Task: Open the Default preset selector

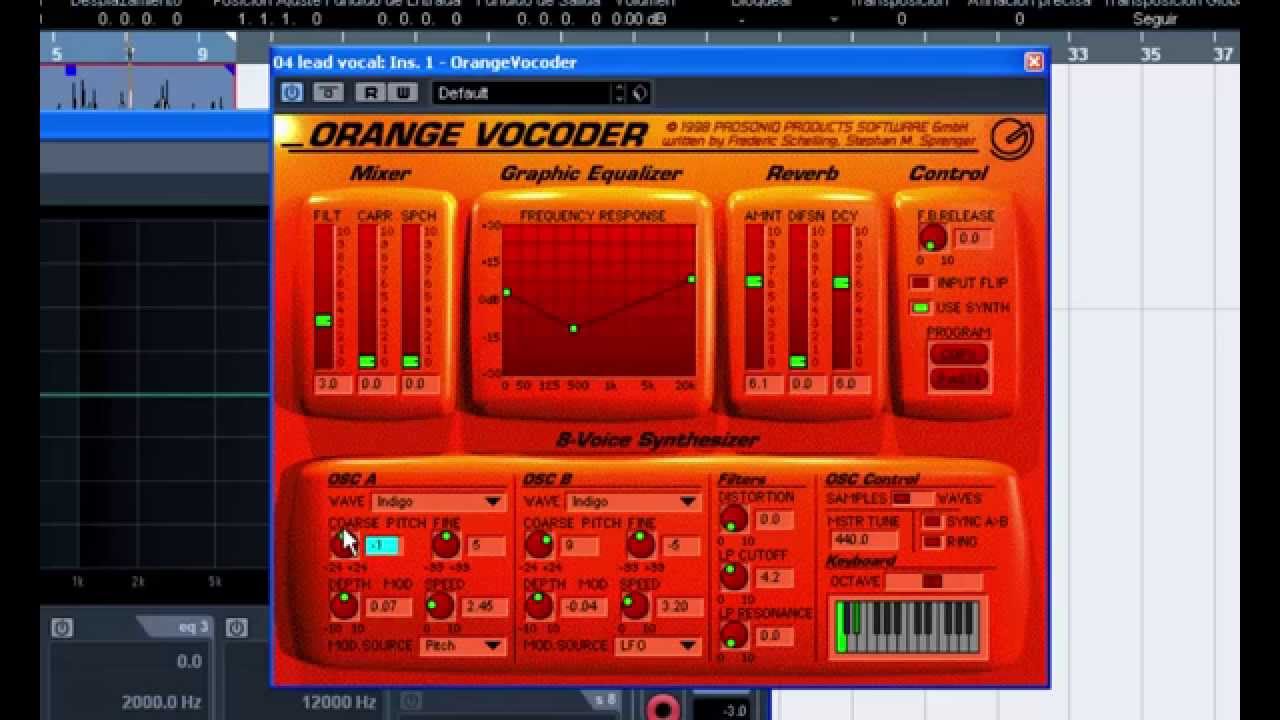Action: (522, 93)
